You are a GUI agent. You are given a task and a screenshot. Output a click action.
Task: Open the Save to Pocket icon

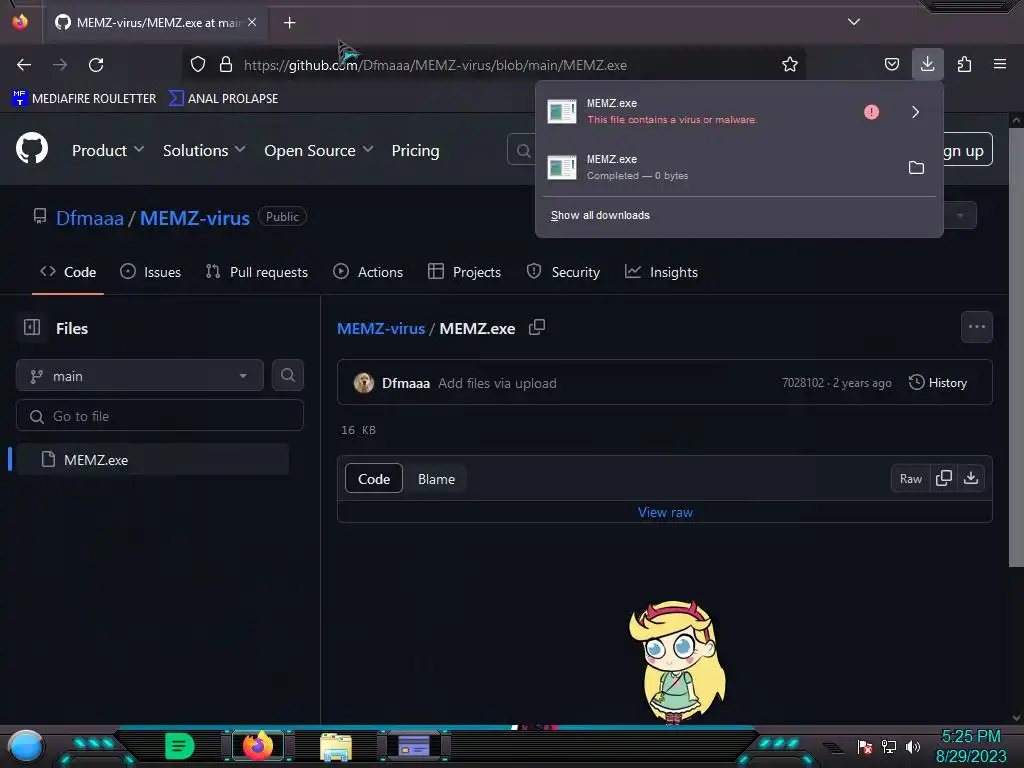[x=891, y=65]
